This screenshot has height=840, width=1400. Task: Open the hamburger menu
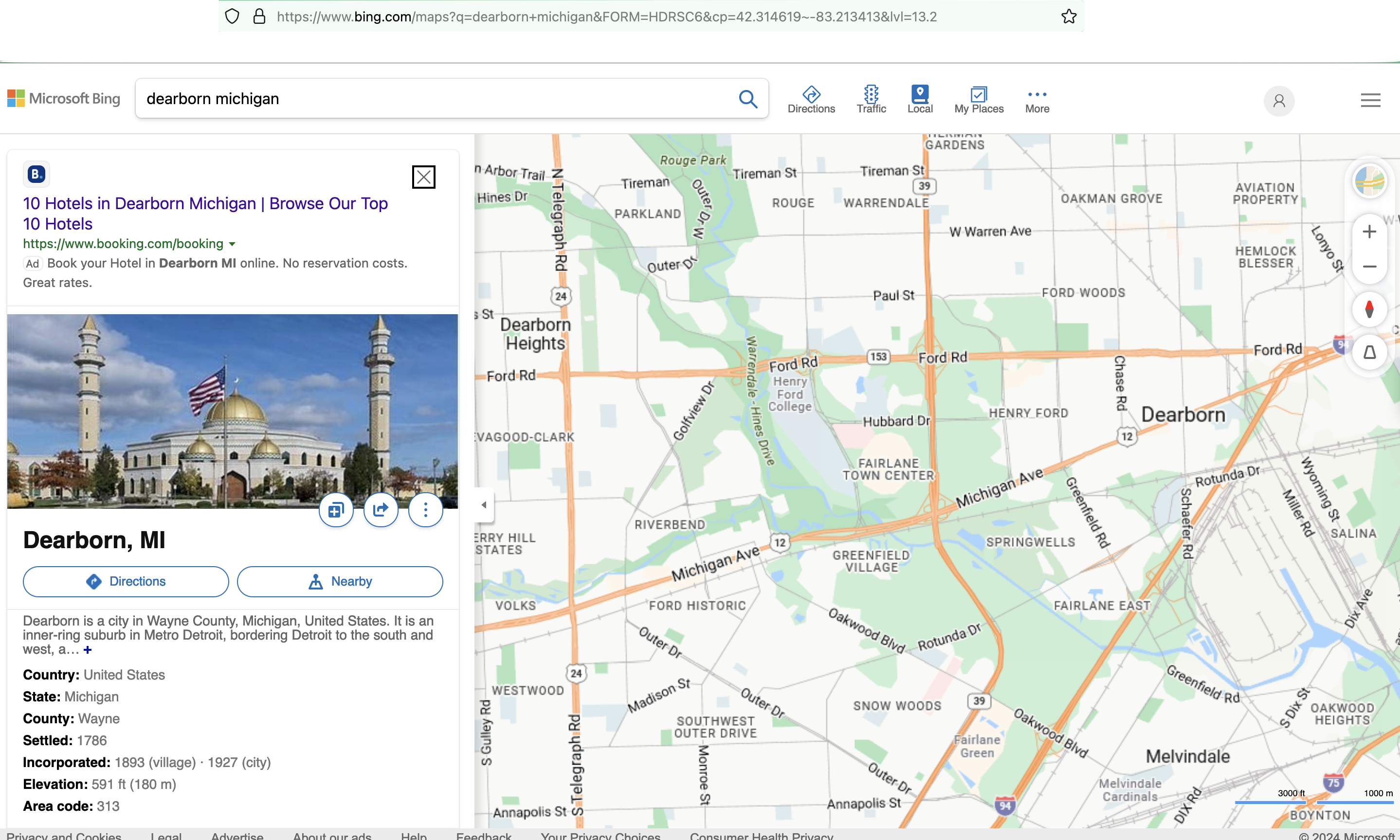point(1370,100)
